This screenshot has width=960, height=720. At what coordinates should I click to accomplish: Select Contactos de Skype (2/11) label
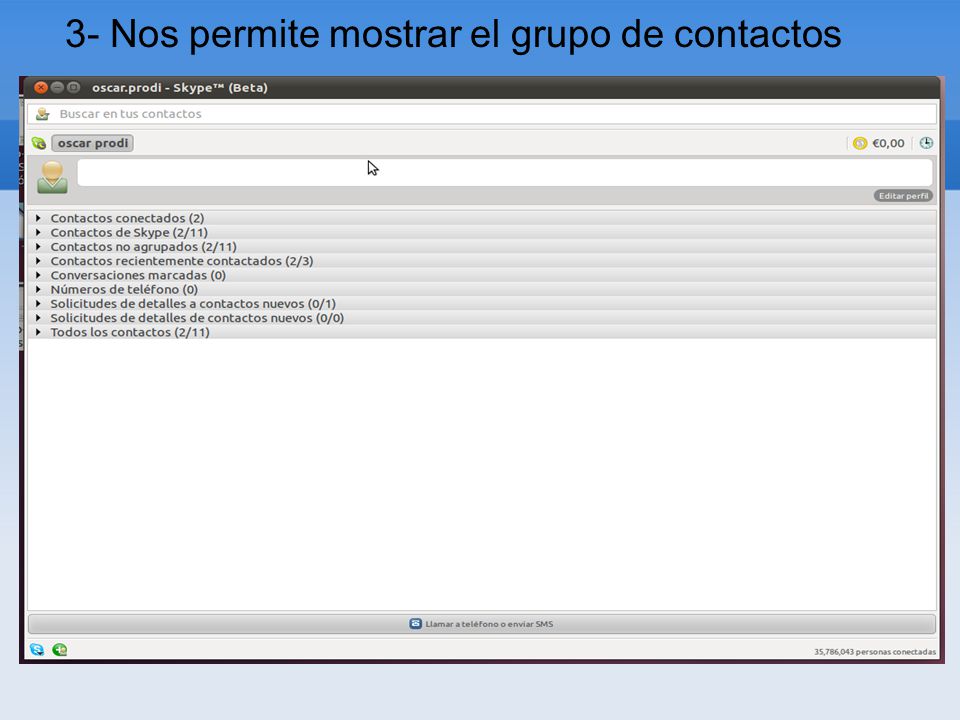coord(129,232)
